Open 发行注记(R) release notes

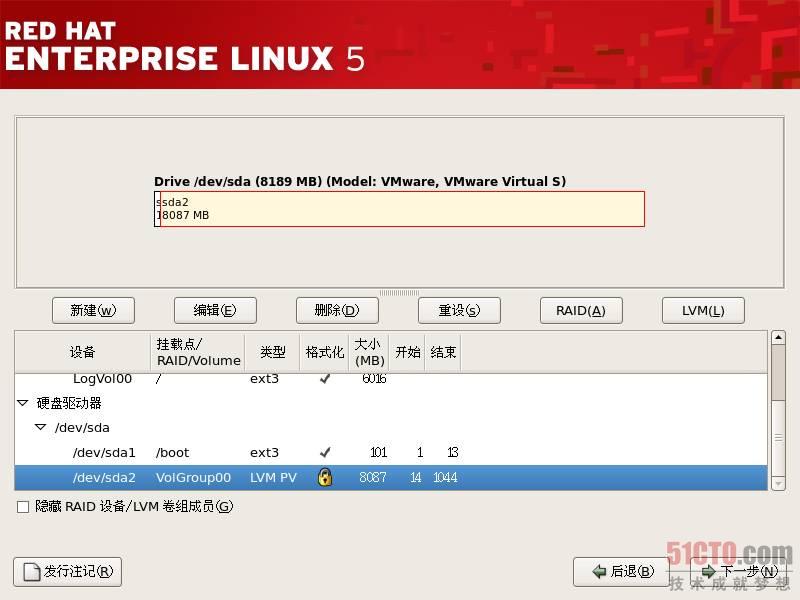pos(67,571)
